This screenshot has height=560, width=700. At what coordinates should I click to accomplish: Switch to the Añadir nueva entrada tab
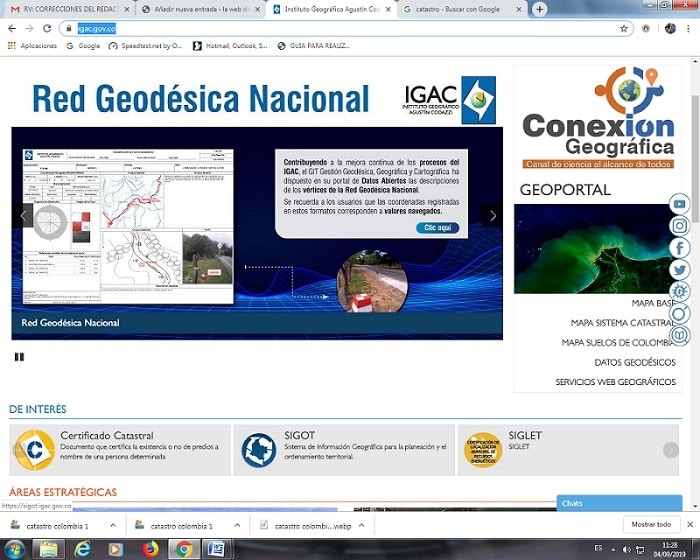click(200, 9)
